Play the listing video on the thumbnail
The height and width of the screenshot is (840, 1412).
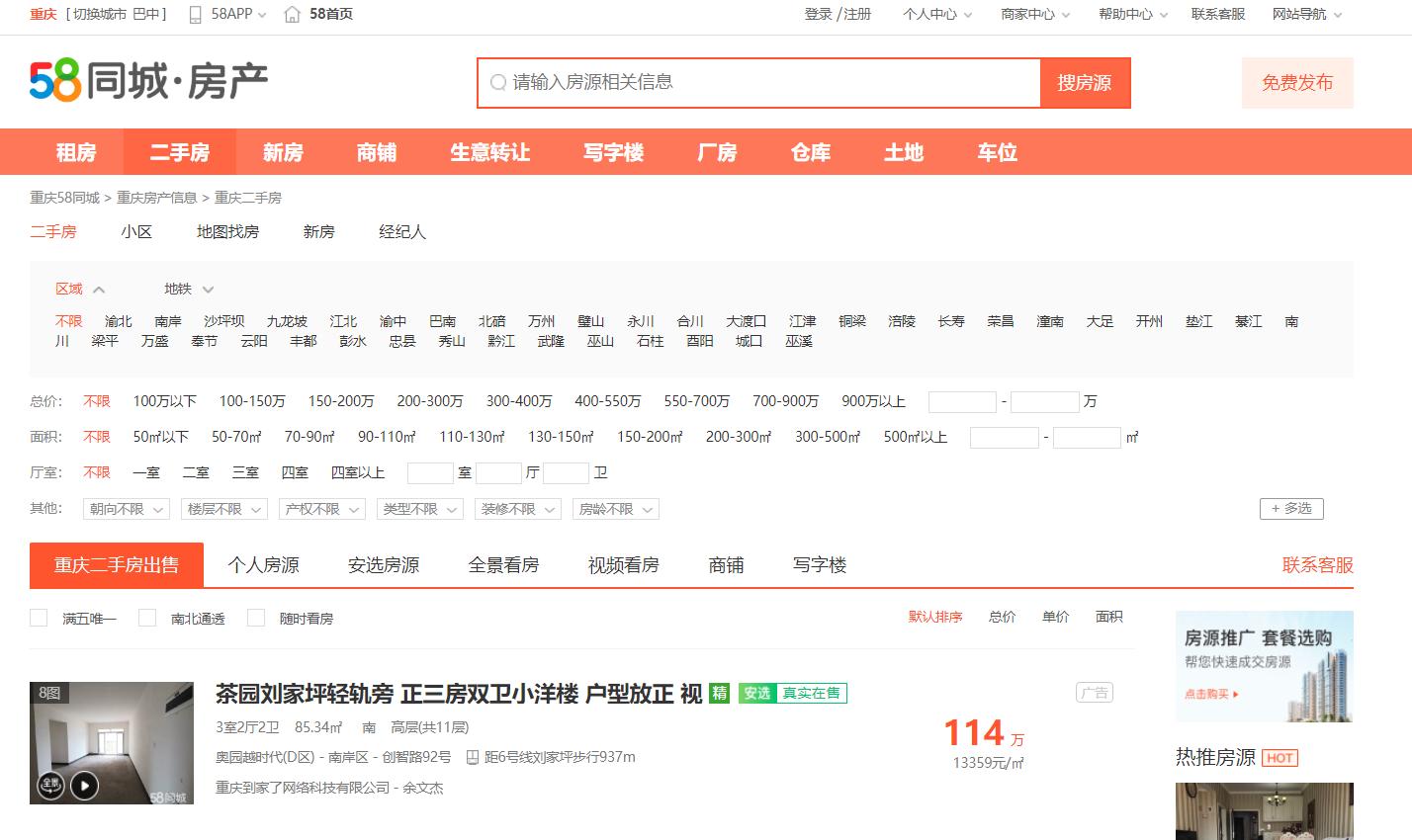84,786
